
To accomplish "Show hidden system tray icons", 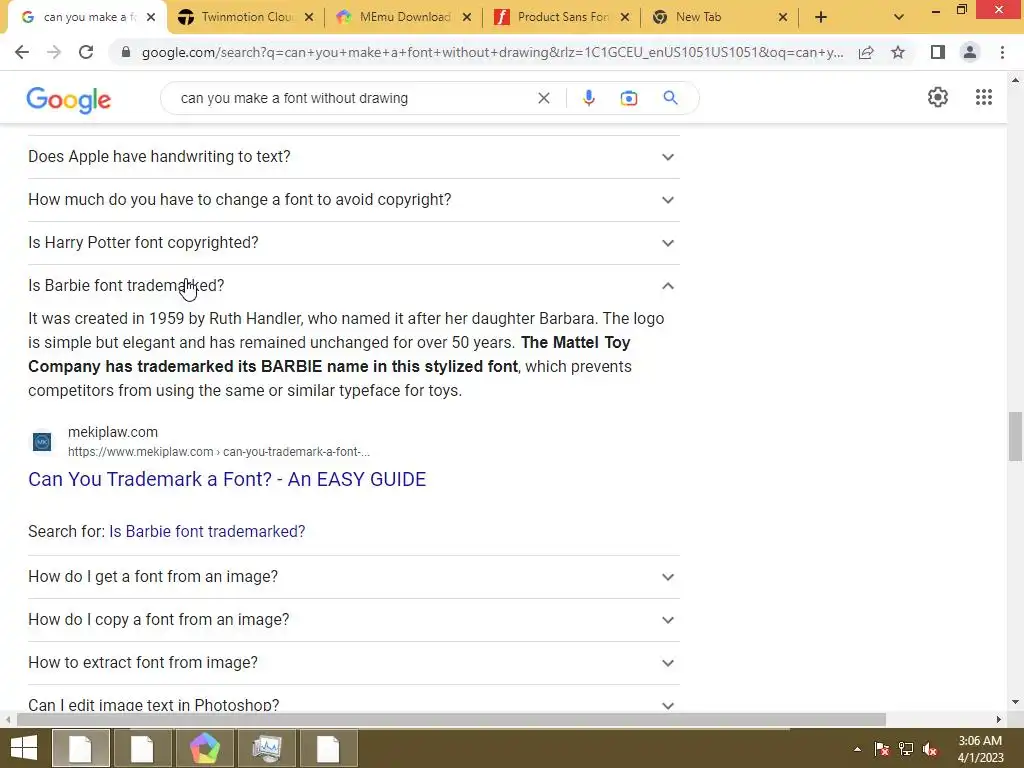I will (857, 749).
